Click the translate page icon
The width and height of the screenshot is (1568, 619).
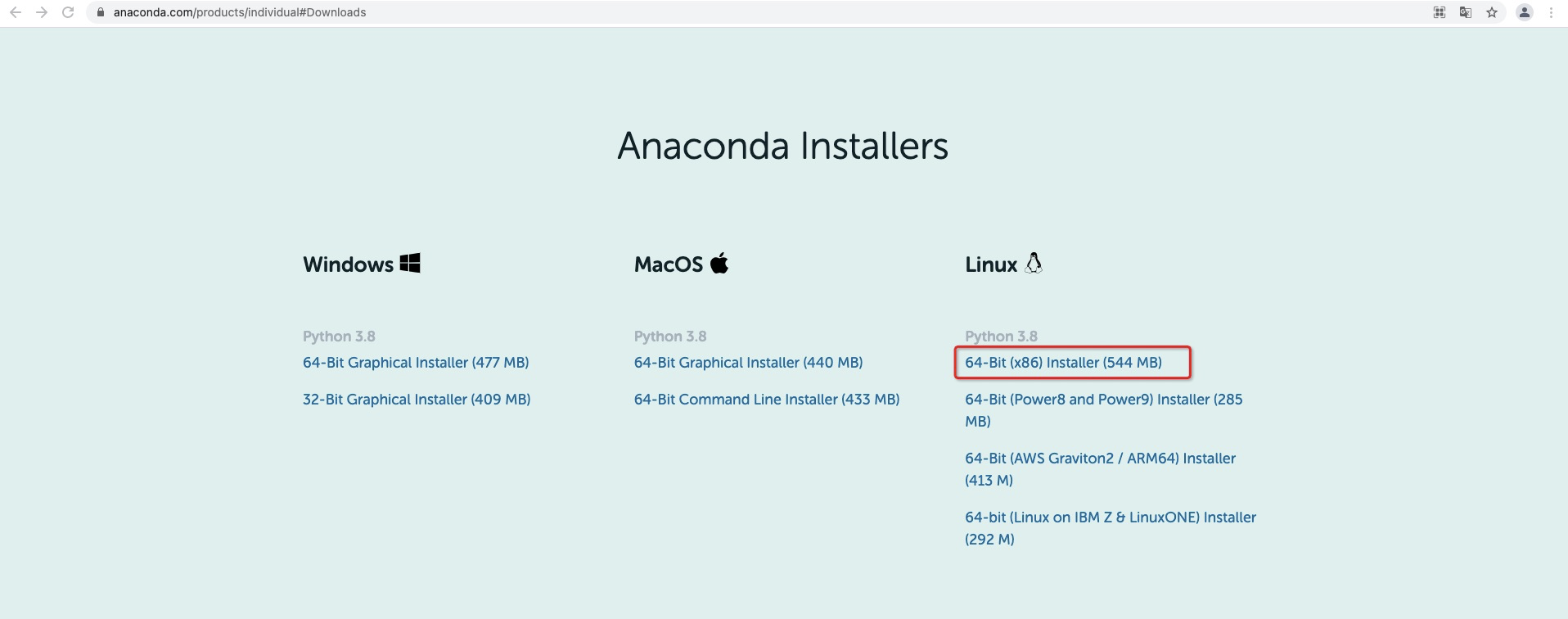point(1465,12)
